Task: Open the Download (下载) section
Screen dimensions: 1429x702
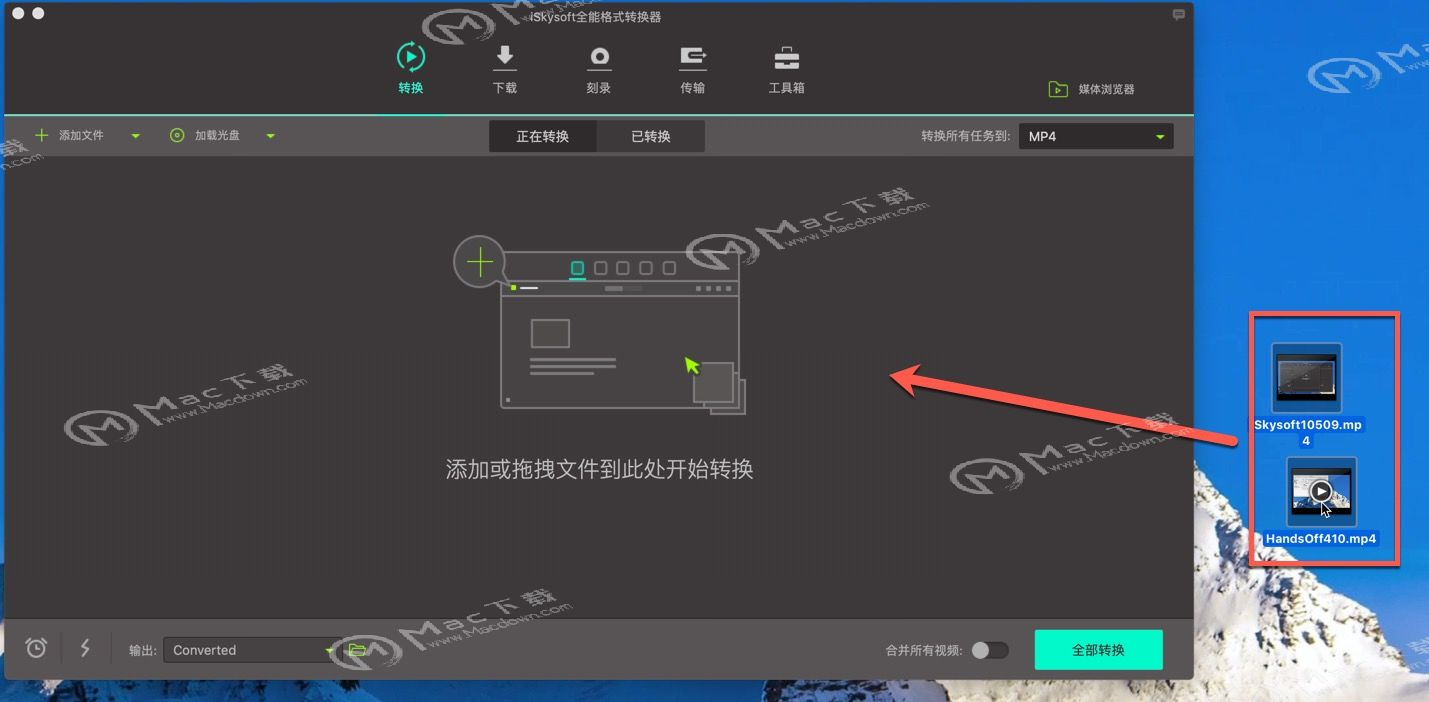Action: 505,68
